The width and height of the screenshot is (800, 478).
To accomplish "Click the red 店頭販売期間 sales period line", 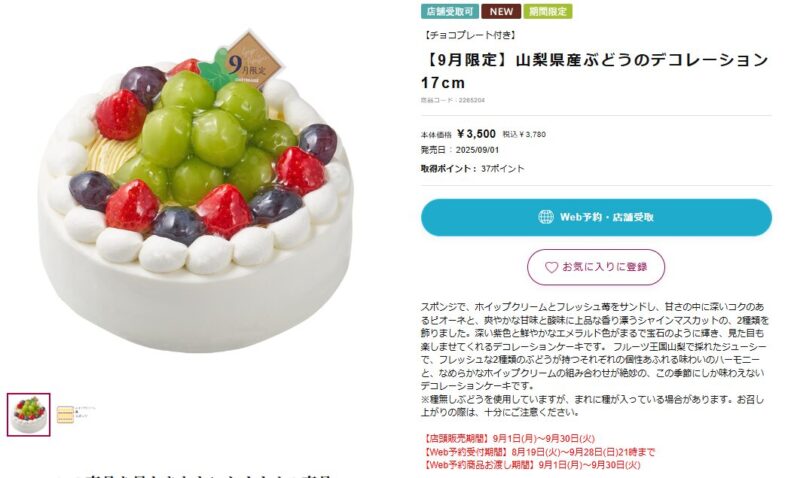I will coord(509,439).
